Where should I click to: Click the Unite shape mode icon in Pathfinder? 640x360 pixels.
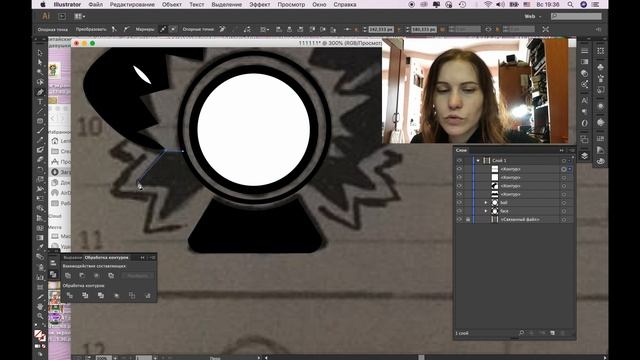[68, 276]
